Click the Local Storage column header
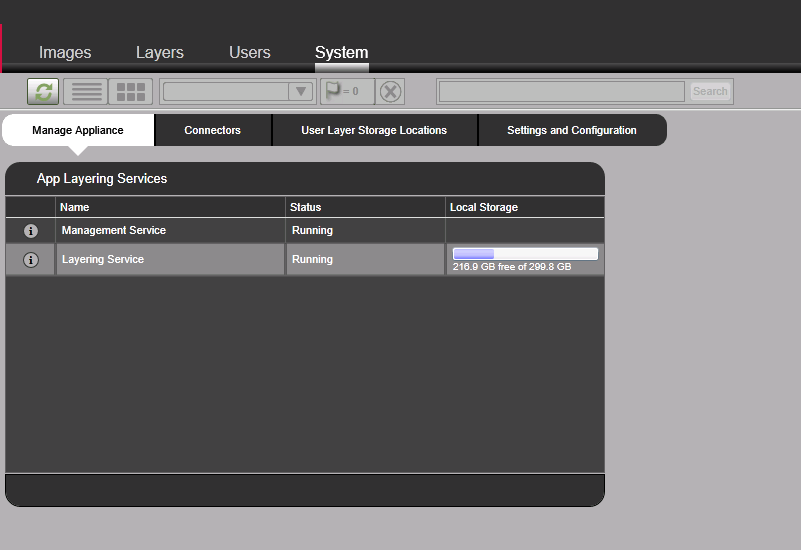Screen dimensions: 801x550 coord(525,207)
